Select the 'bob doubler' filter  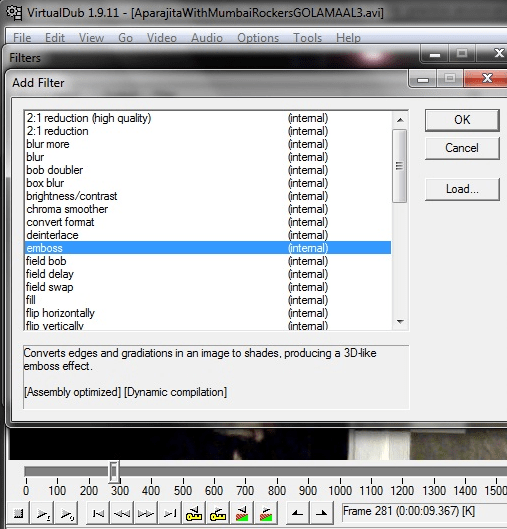[x=208, y=170]
